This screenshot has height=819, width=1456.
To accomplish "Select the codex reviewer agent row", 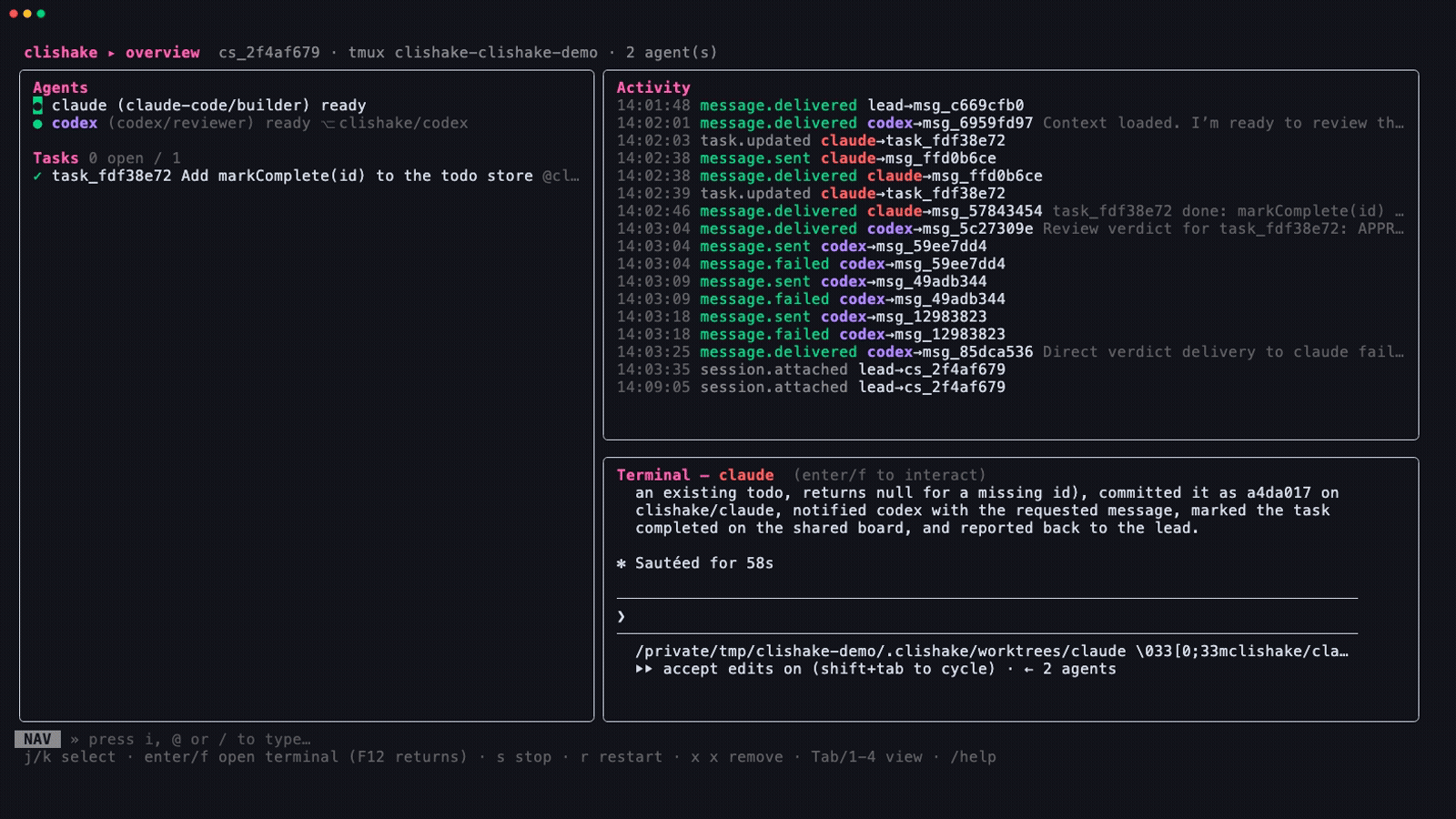I will (x=250, y=123).
